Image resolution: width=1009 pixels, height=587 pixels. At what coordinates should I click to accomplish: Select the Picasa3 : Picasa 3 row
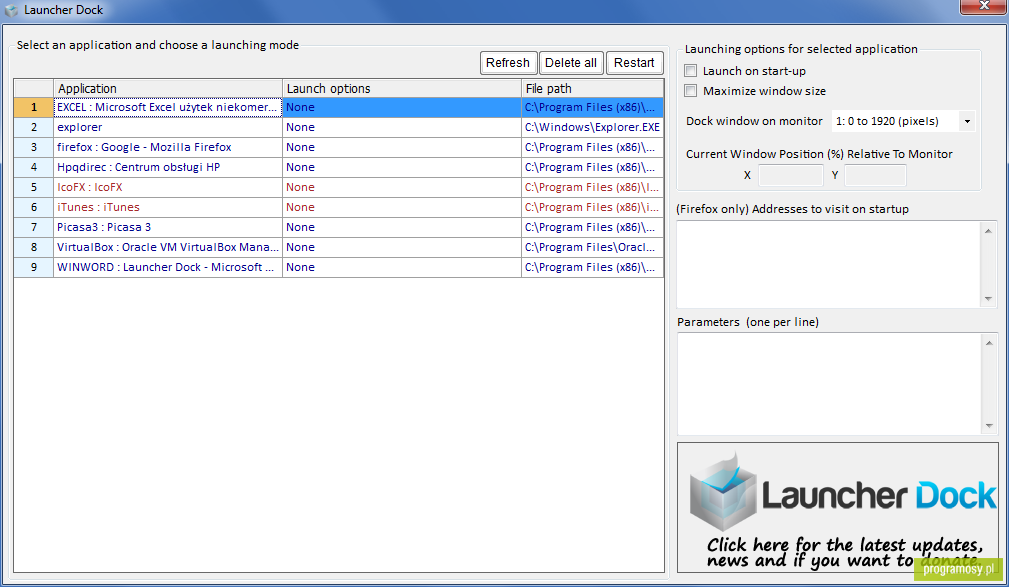click(x=338, y=227)
